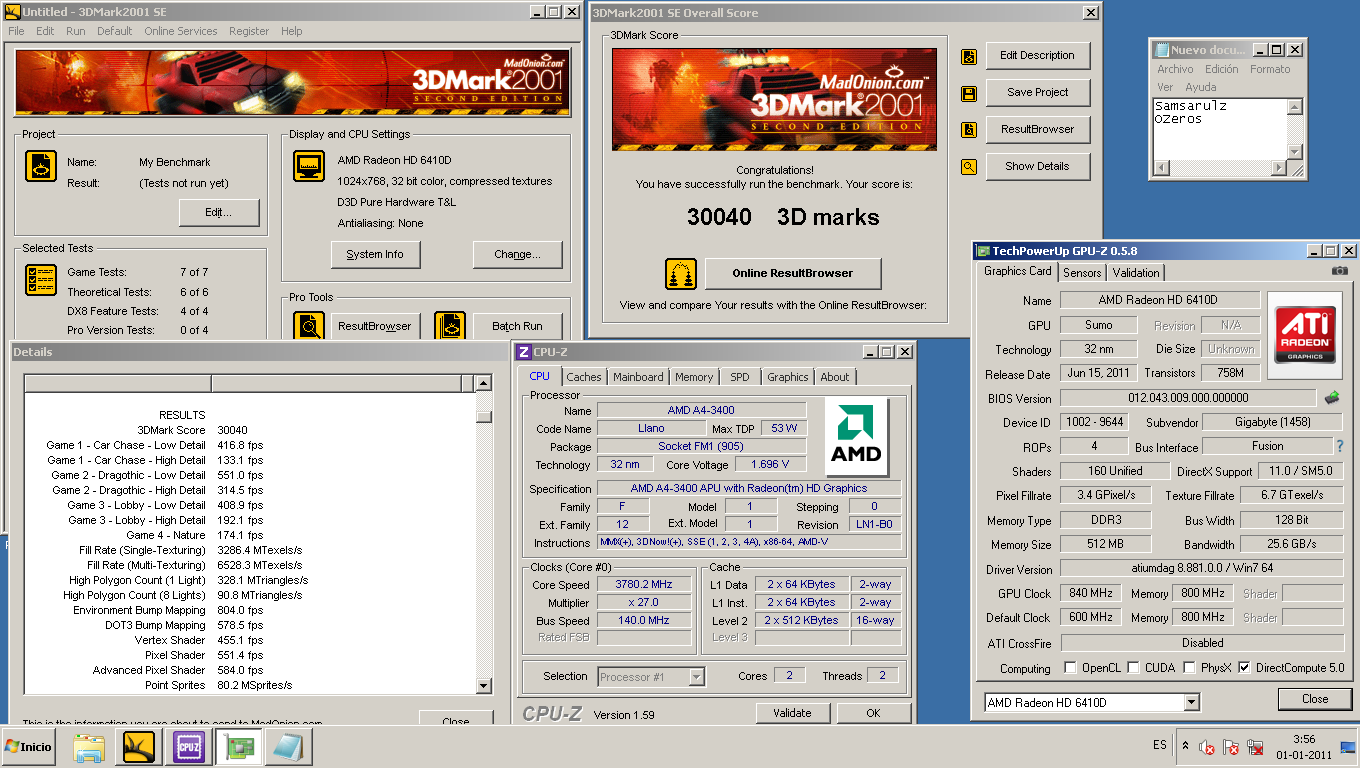Click the Bus Interface question mark icon
The width and height of the screenshot is (1360, 768).
pos(1340,446)
